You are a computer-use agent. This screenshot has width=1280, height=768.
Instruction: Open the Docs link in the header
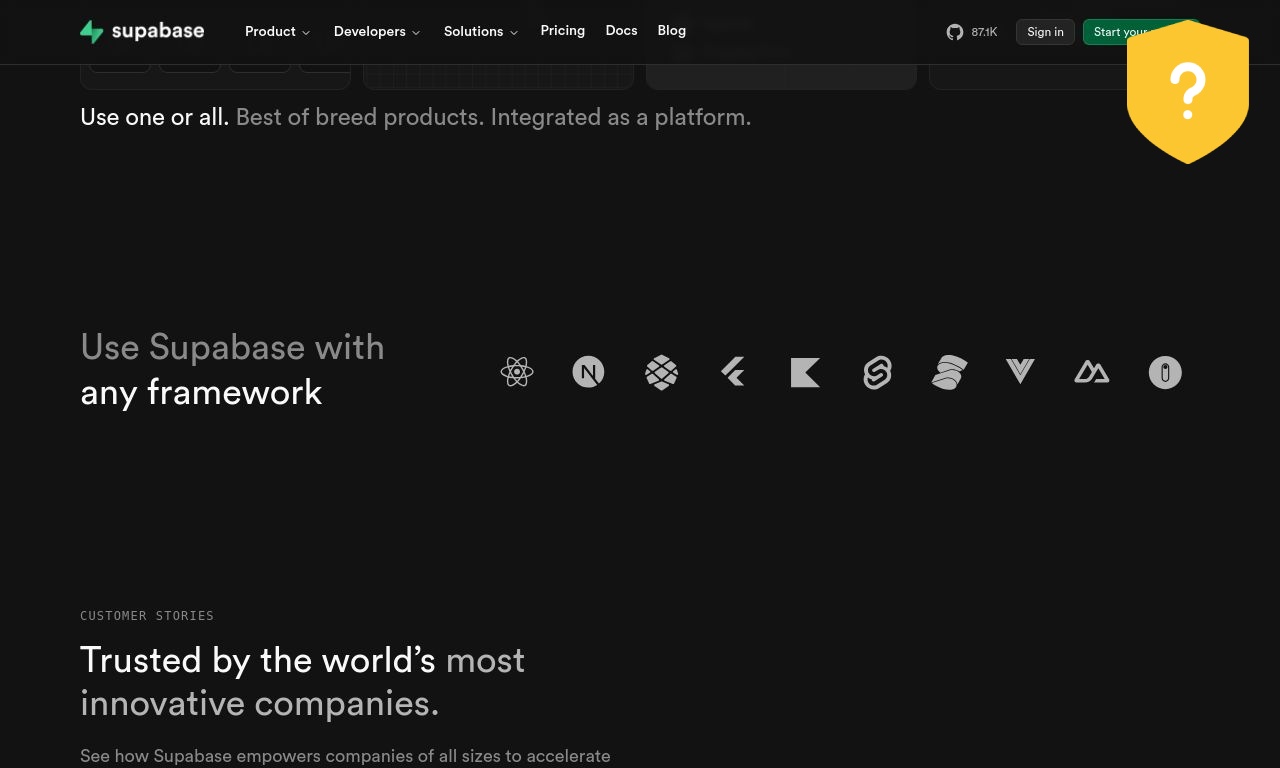(621, 31)
